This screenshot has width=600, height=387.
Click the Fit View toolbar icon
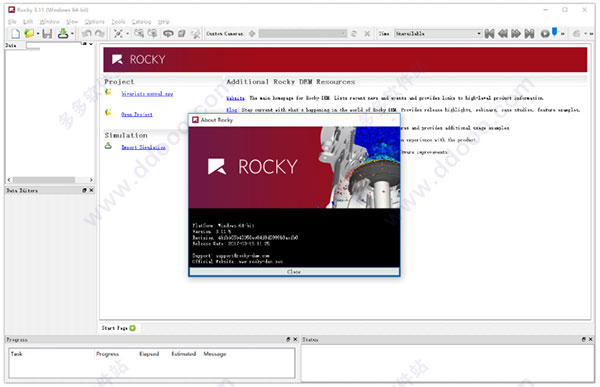(x=119, y=34)
